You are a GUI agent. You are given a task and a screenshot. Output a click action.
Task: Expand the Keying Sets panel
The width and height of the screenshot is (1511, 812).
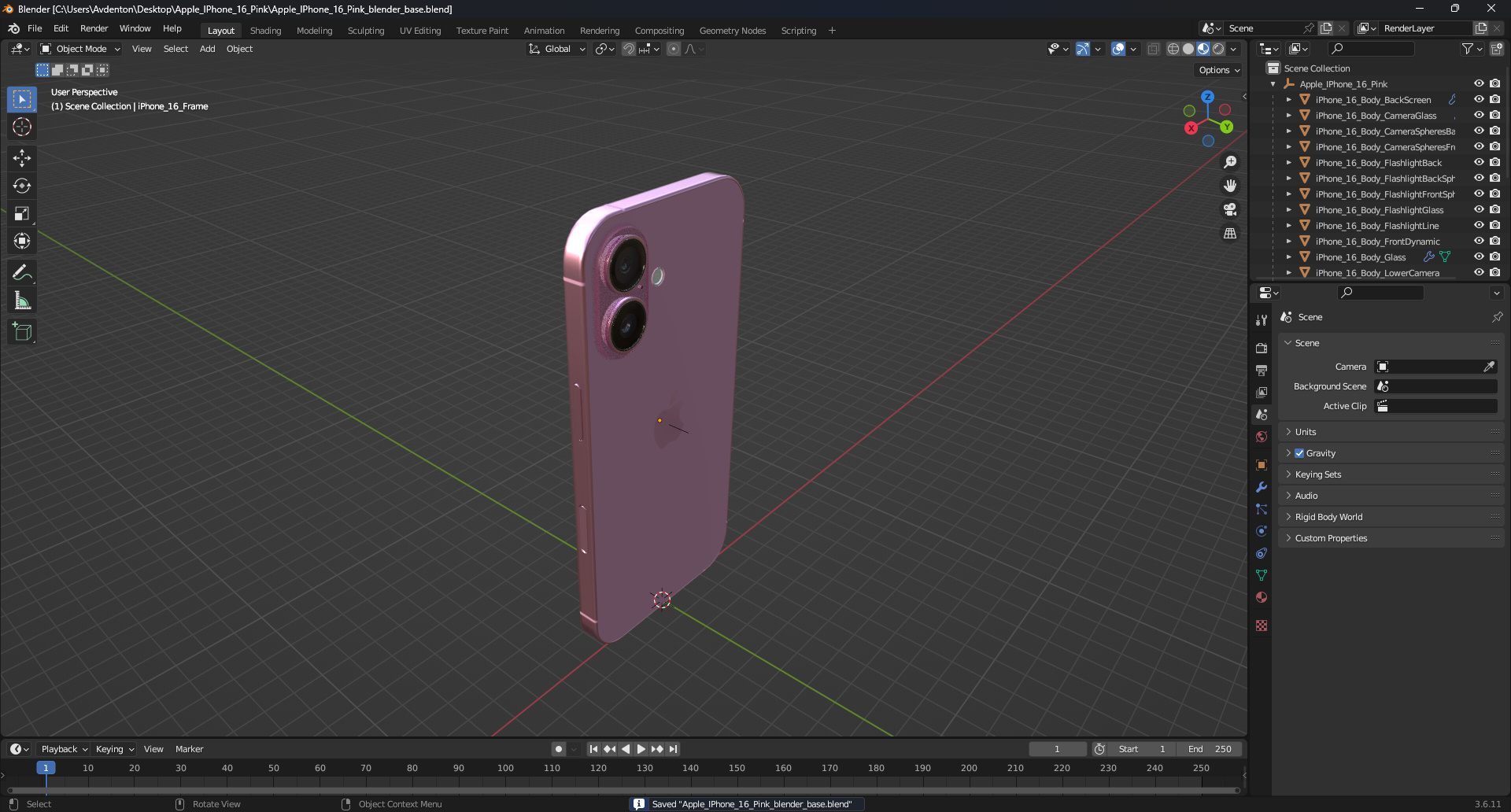1391,474
